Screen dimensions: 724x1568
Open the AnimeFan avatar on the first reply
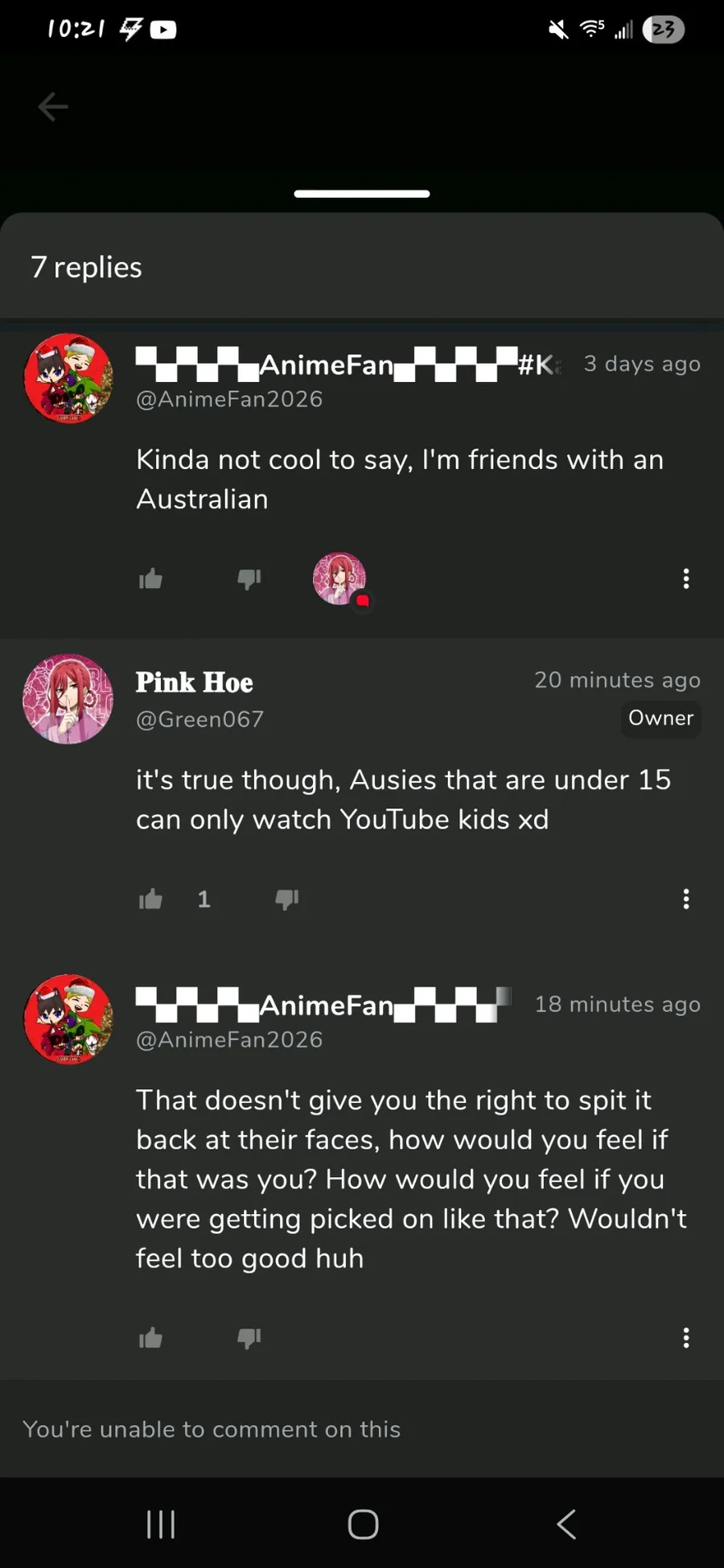[68, 379]
